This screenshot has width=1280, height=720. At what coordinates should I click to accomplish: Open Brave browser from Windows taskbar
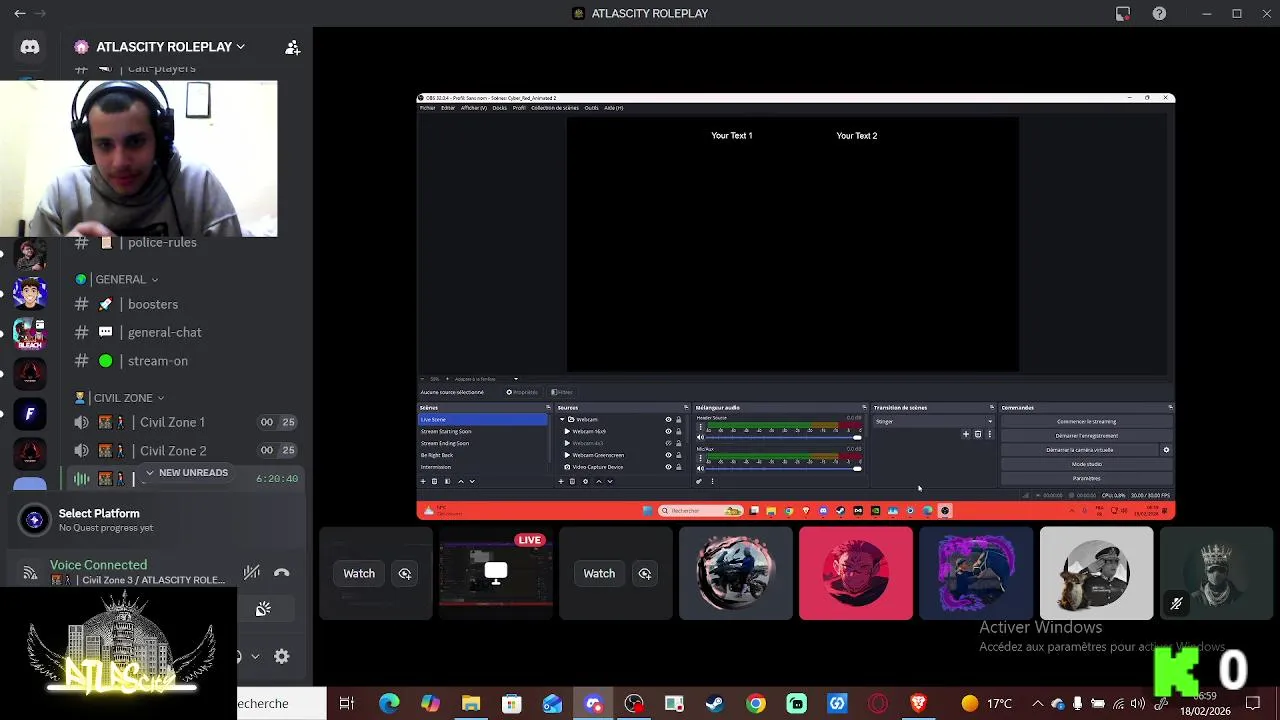point(919,704)
